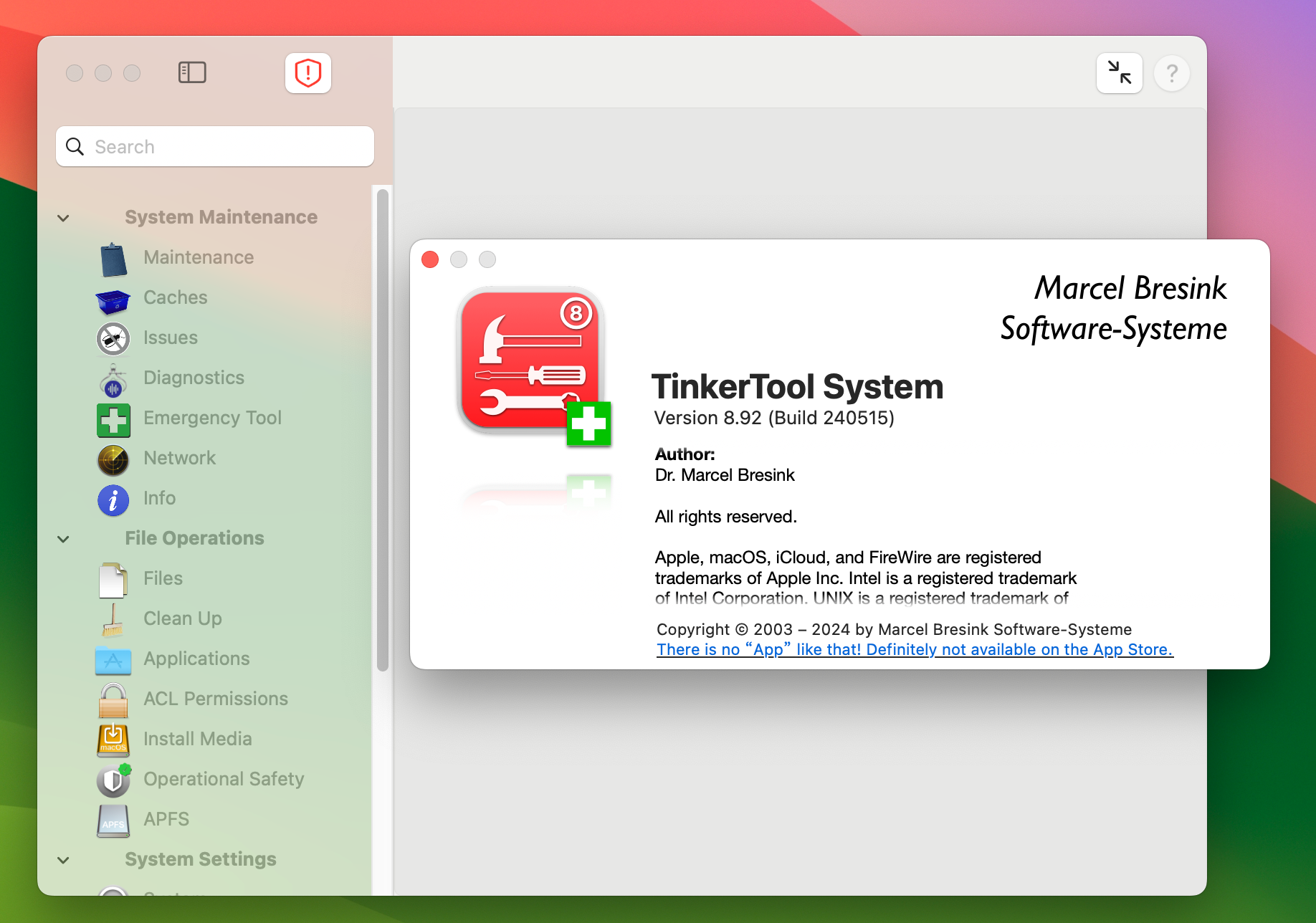Select the ACL Permissions item

pos(216,699)
